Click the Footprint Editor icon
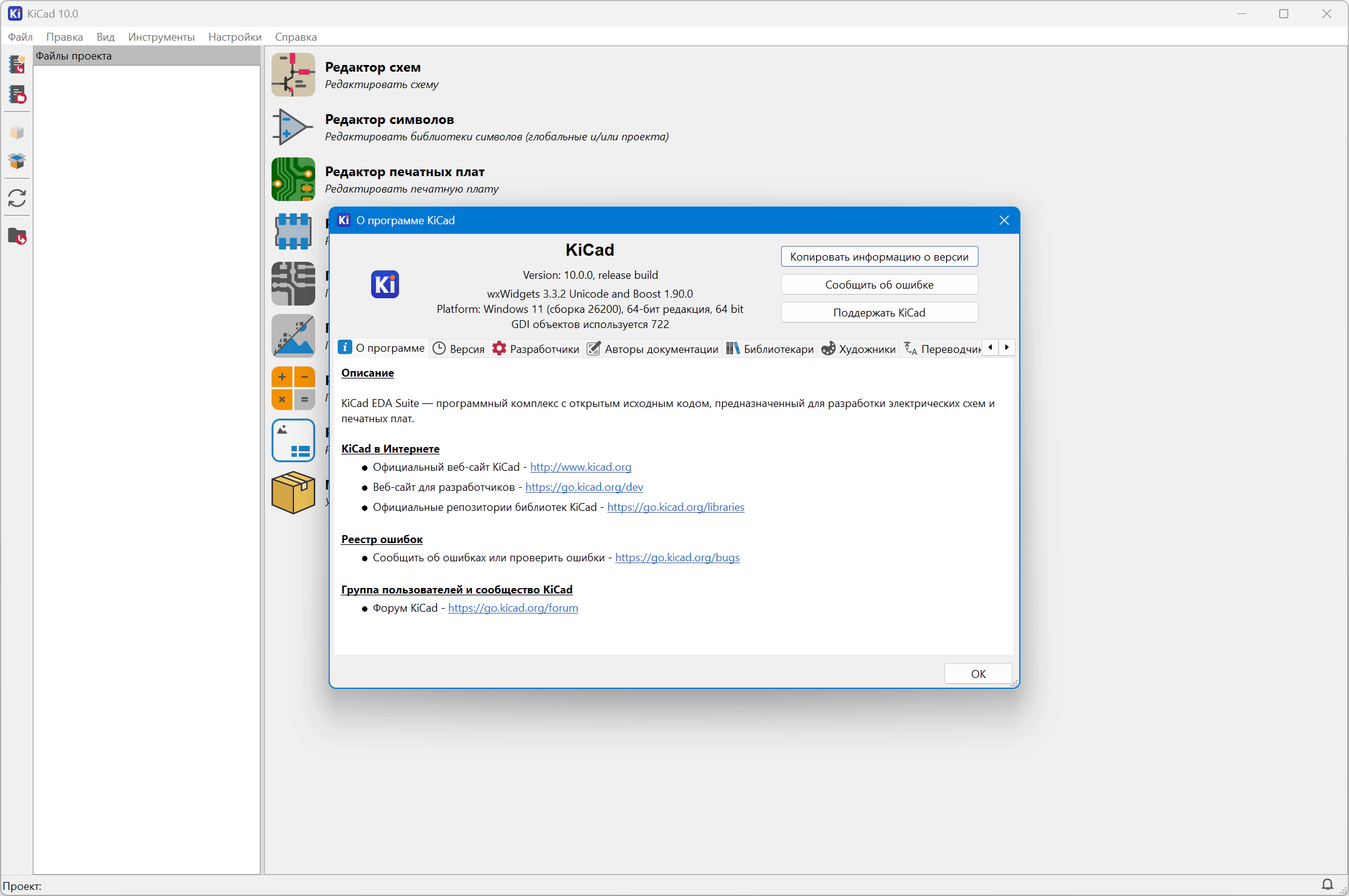 [293, 231]
